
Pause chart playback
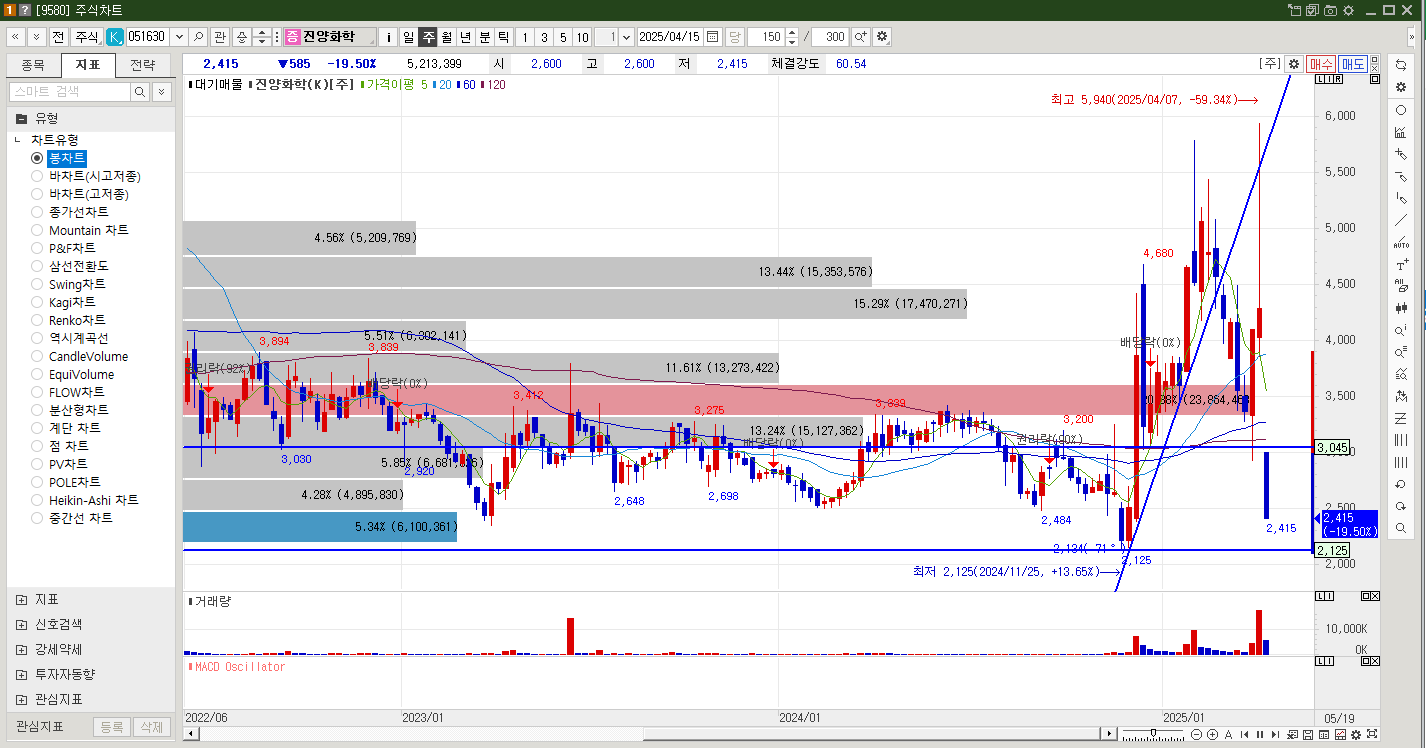coord(1260,735)
